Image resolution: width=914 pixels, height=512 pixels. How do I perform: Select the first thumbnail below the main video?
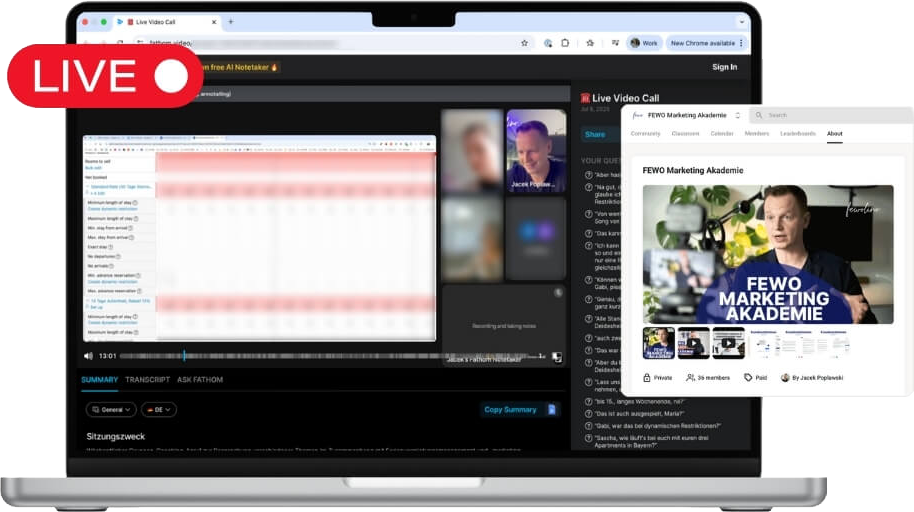tap(658, 343)
